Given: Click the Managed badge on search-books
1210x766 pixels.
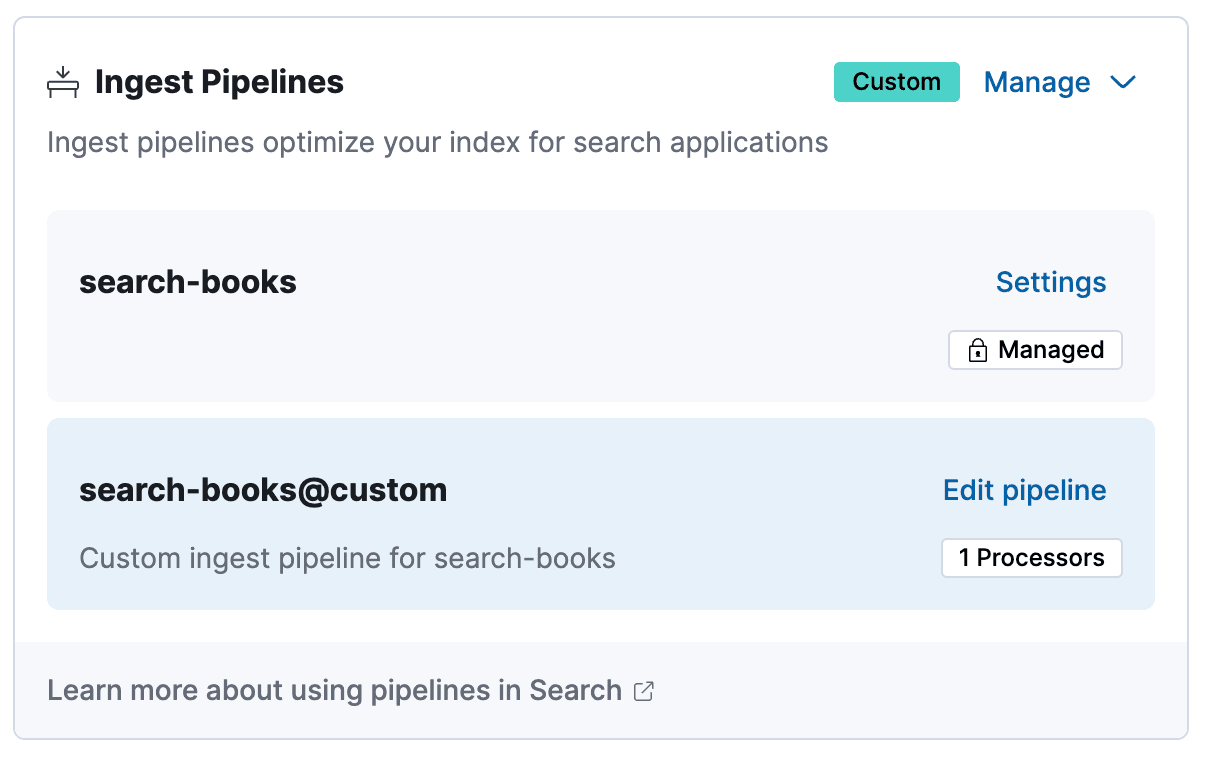Looking at the screenshot, I should tap(1035, 349).
